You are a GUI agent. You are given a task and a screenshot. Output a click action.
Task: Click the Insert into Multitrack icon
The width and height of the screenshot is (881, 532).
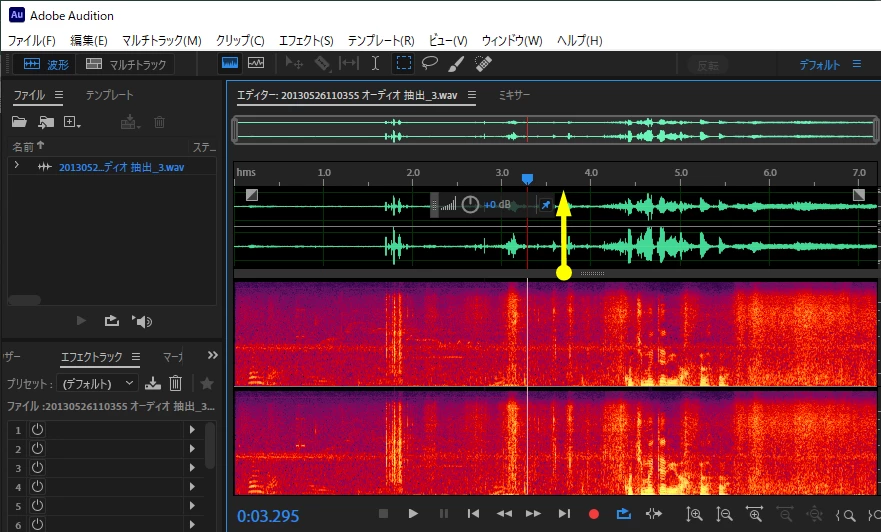[130, 122]
